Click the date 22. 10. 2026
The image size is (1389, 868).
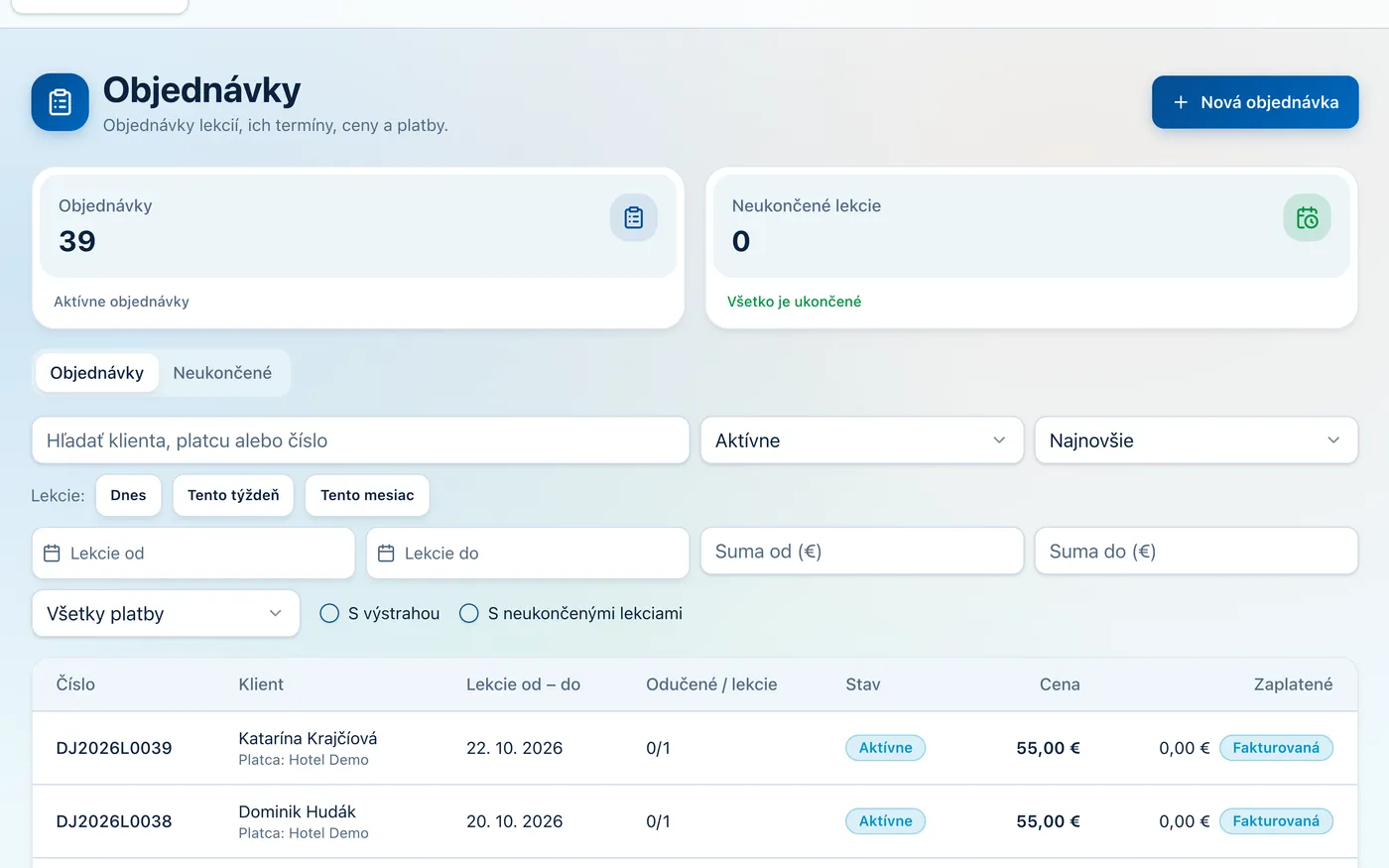tap(514, 748)
